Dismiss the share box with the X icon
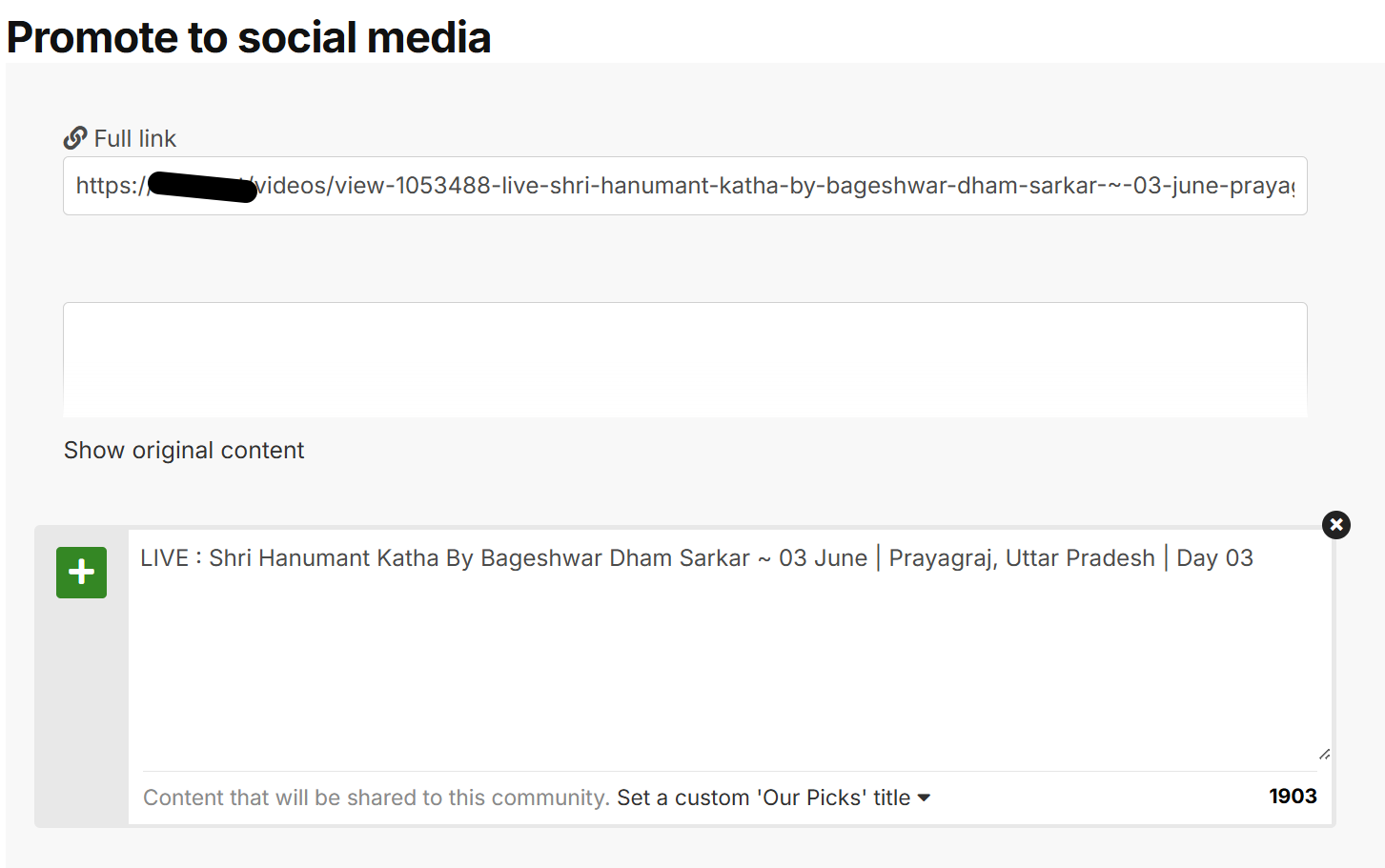Screen dimensions: 1385x868 pos(1336,525)
